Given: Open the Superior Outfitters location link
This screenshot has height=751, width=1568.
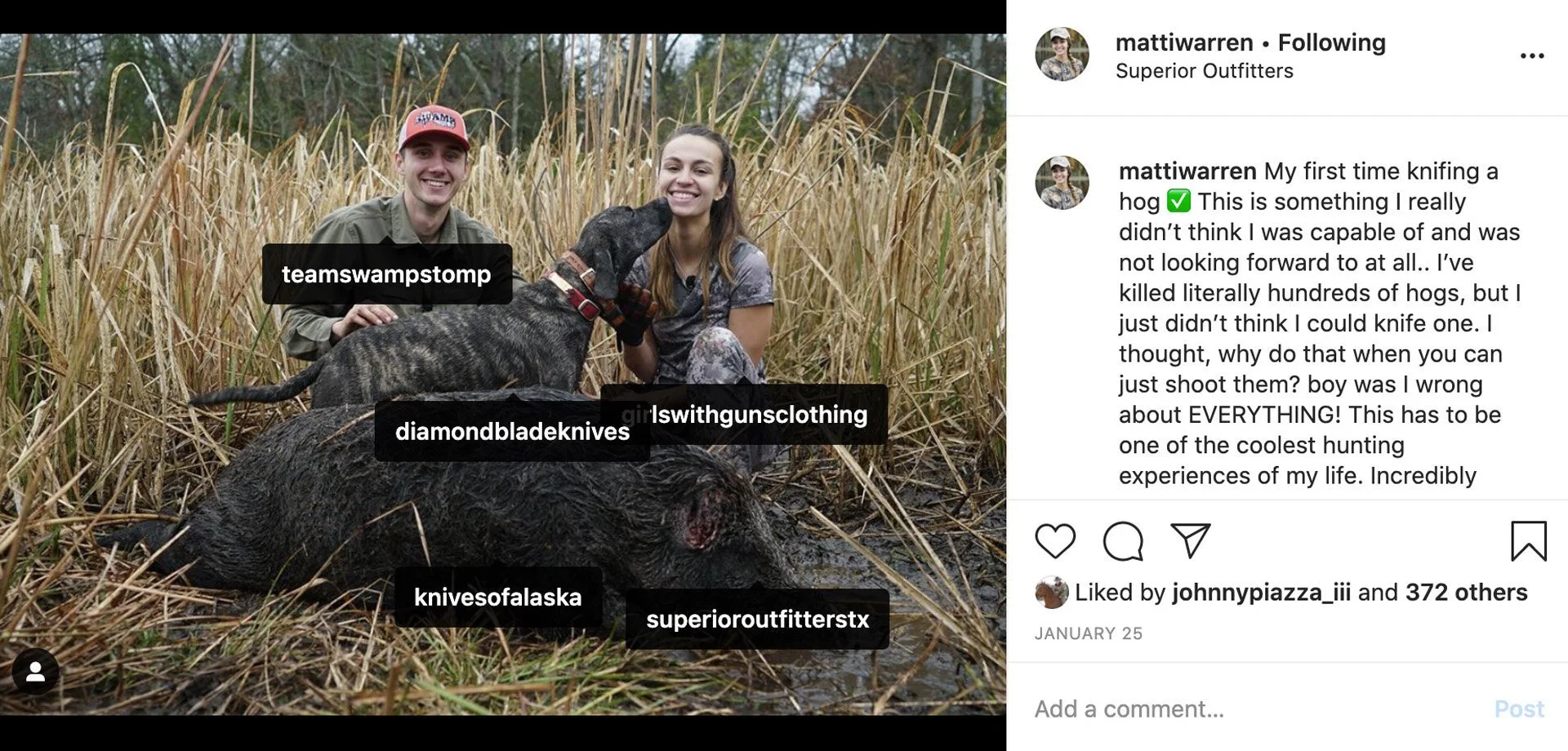Looking at the screenshot, I should 1204,71.
